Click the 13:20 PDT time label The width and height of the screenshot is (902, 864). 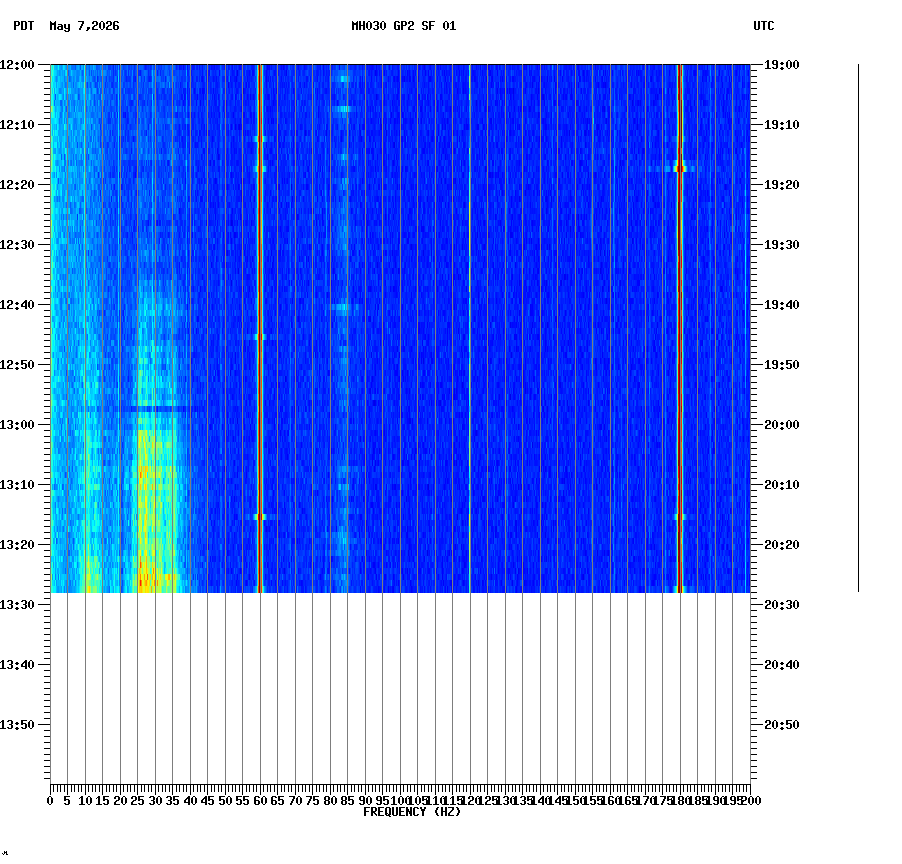[x=17, y=545]
